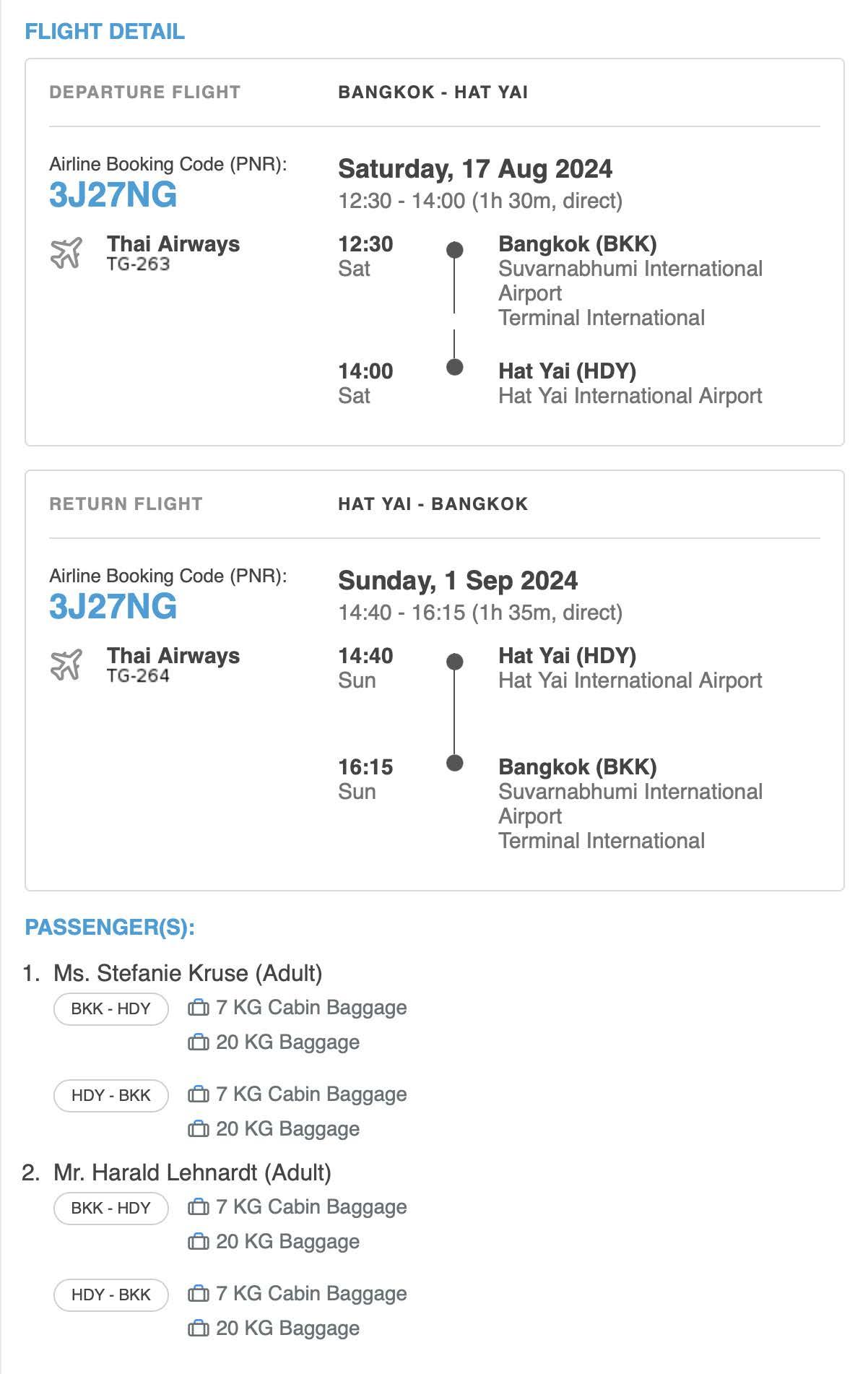This screenshot has width=868, height=1374.
Task: Click Harald Lehnardt's HDY - BKK 20 KG baggage icon
Action: [199, 1328]
